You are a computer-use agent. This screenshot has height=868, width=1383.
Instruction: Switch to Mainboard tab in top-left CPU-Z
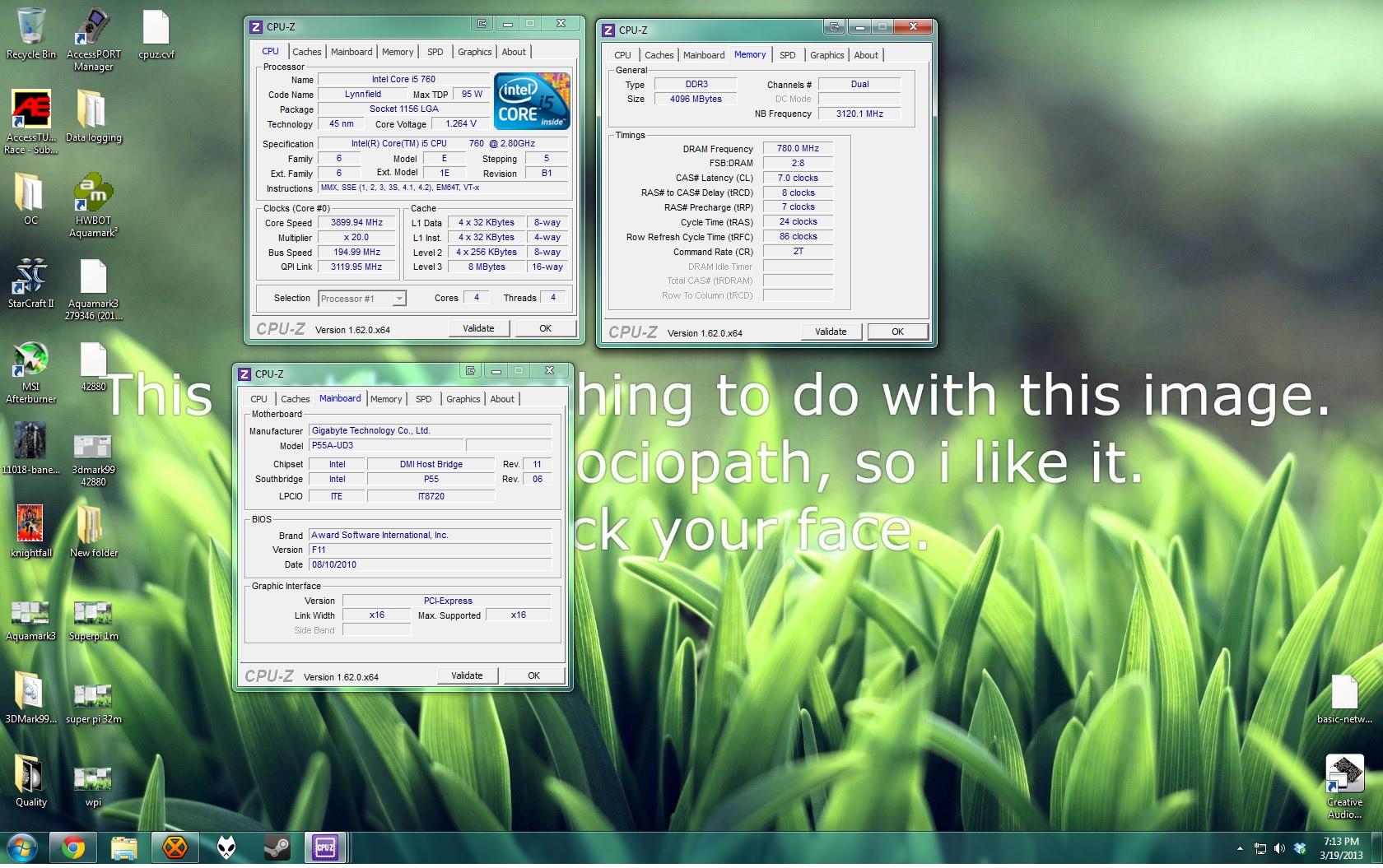352,52
